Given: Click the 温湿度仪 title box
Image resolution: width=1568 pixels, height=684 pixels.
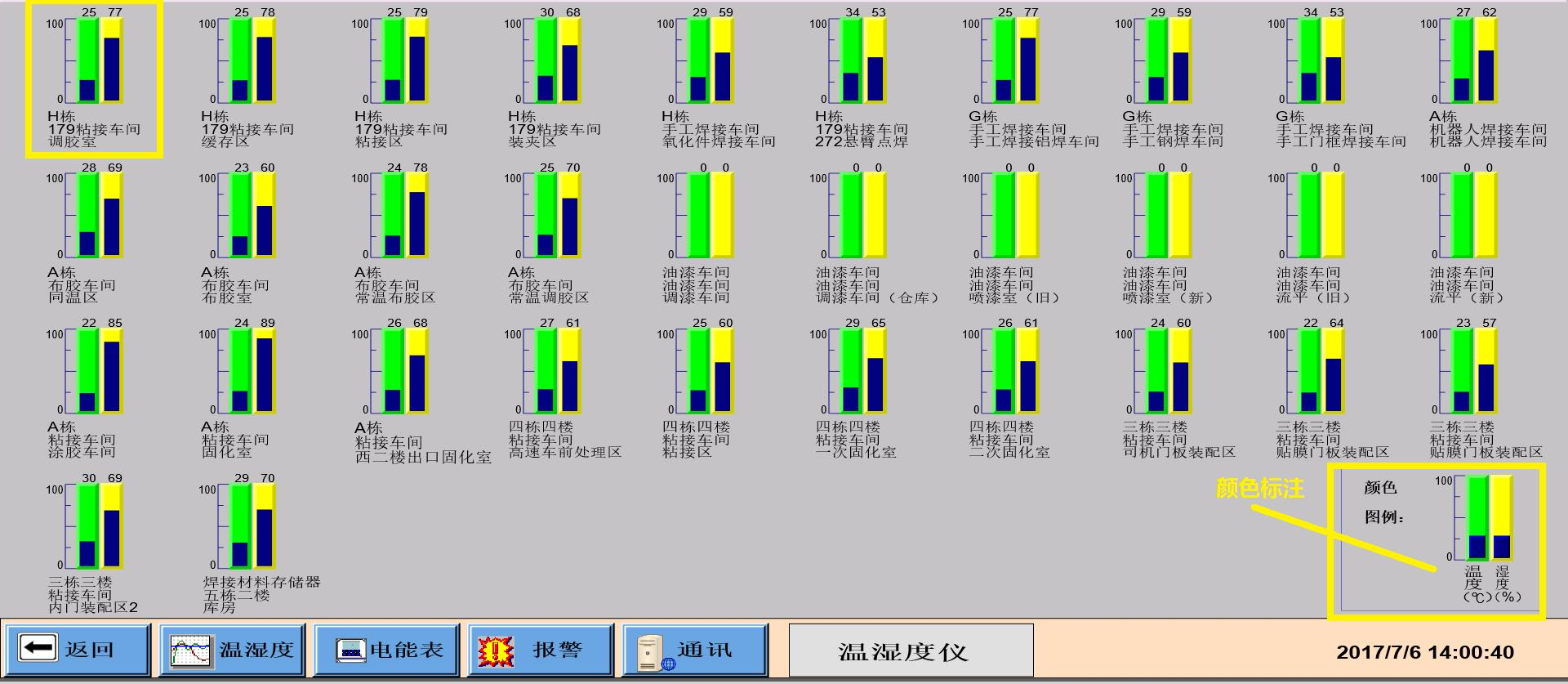Looking at the screenshot, I should click(911, 650).
